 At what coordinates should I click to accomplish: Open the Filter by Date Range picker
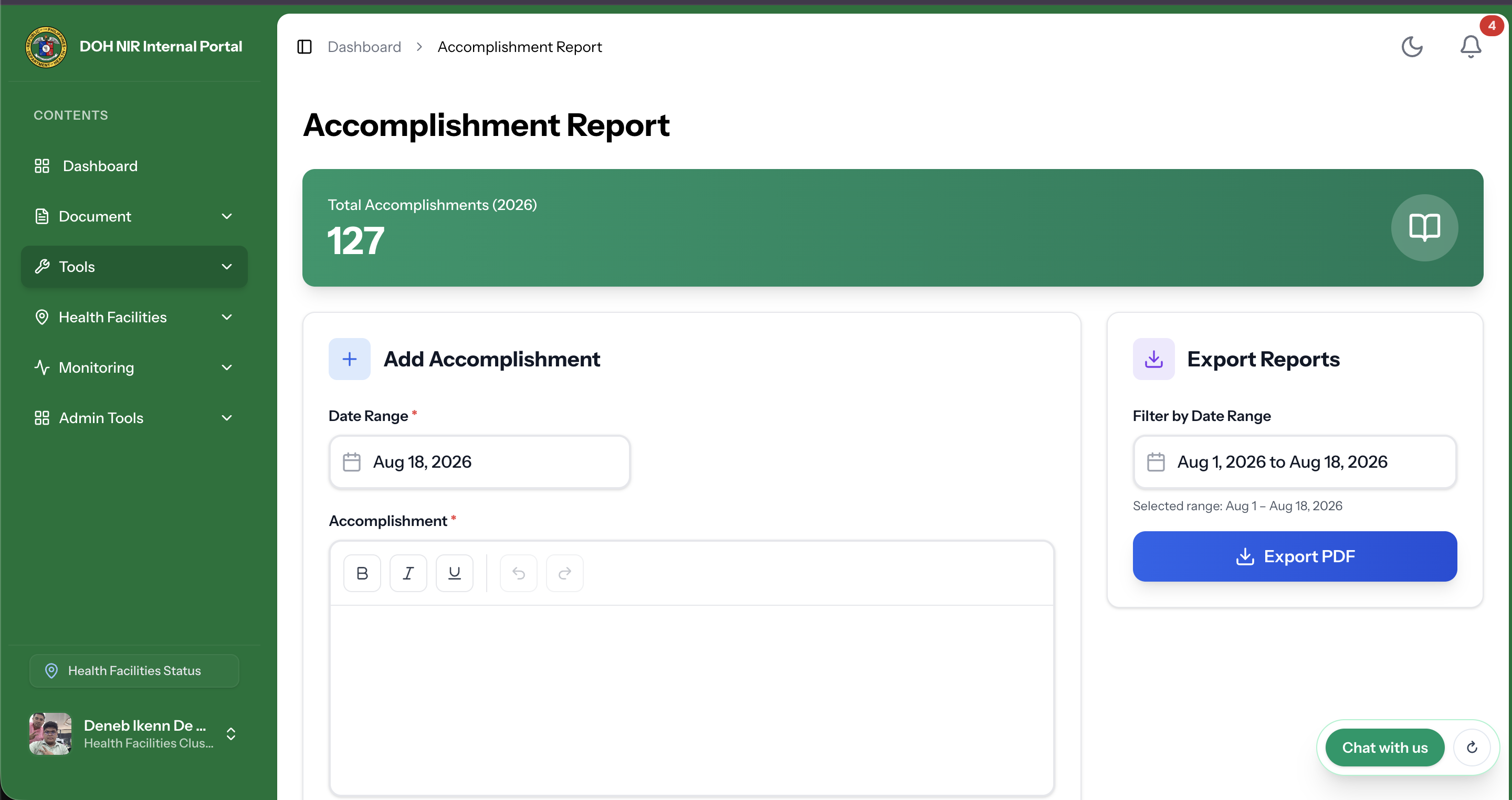1295,462
